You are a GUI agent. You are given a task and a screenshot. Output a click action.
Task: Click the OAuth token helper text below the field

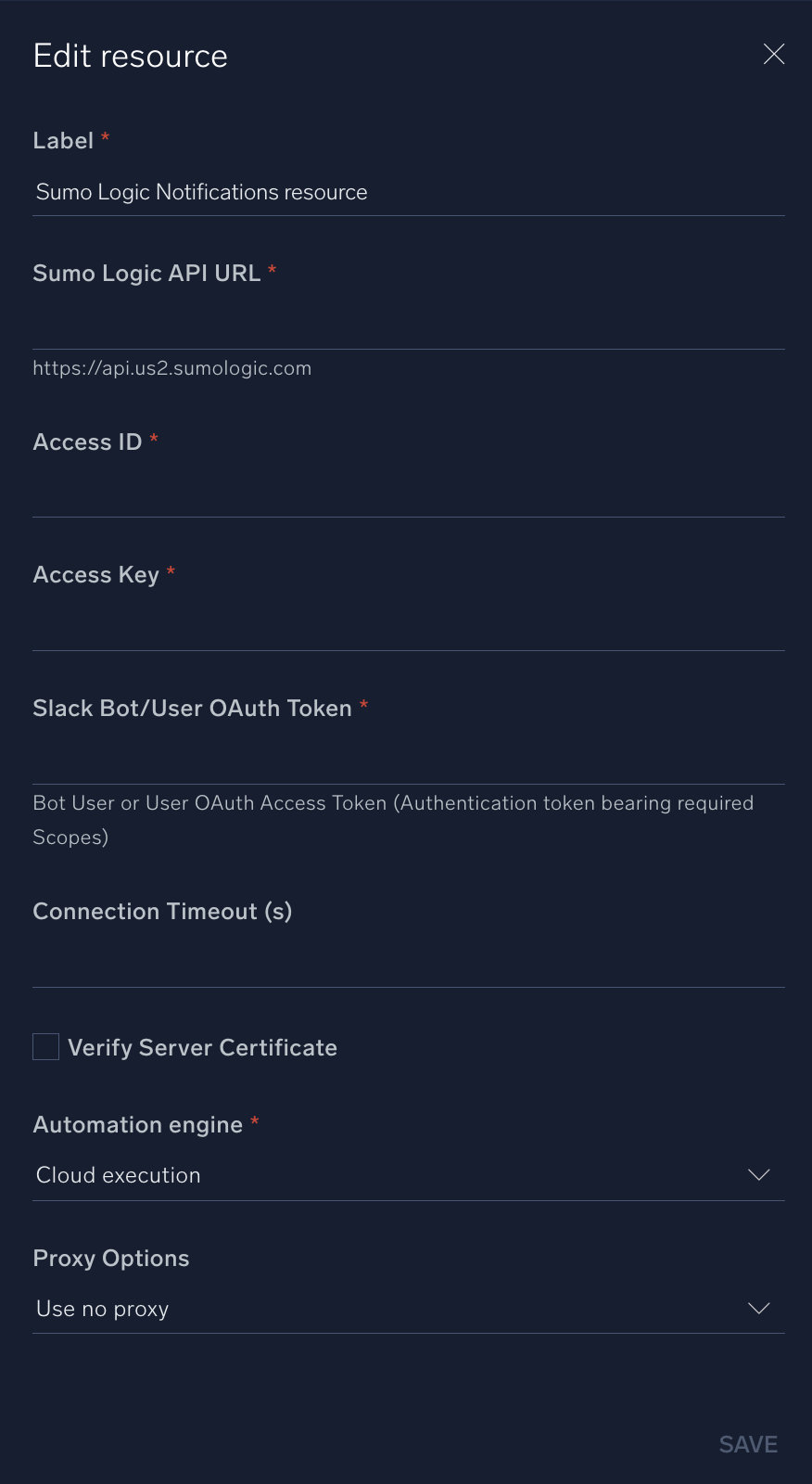tap(393, 820)
